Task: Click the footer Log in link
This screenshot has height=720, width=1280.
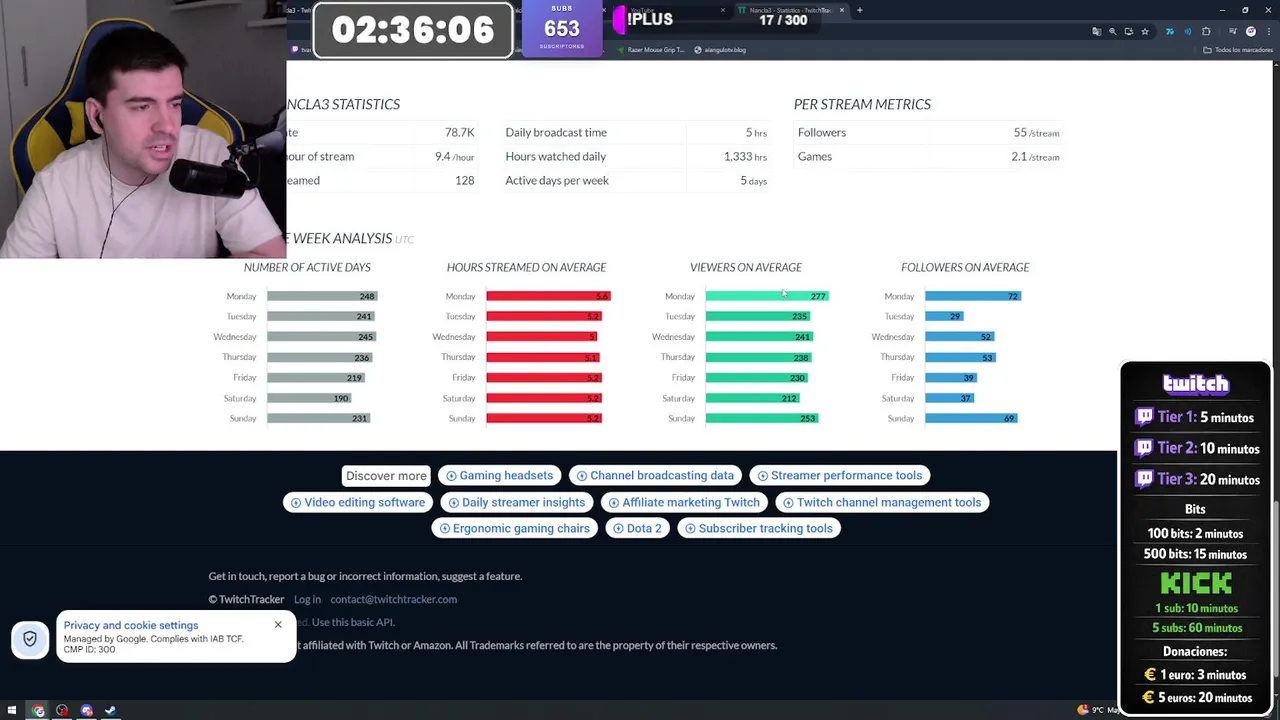Action: (x=307, y=599)
